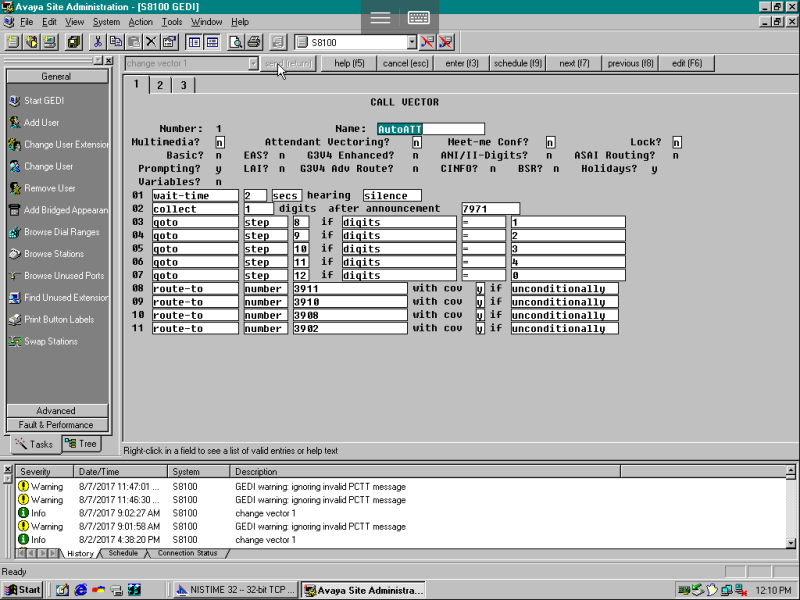Click the schedule (f9) button
Viewport: 800px width, 600px height.
518,64
